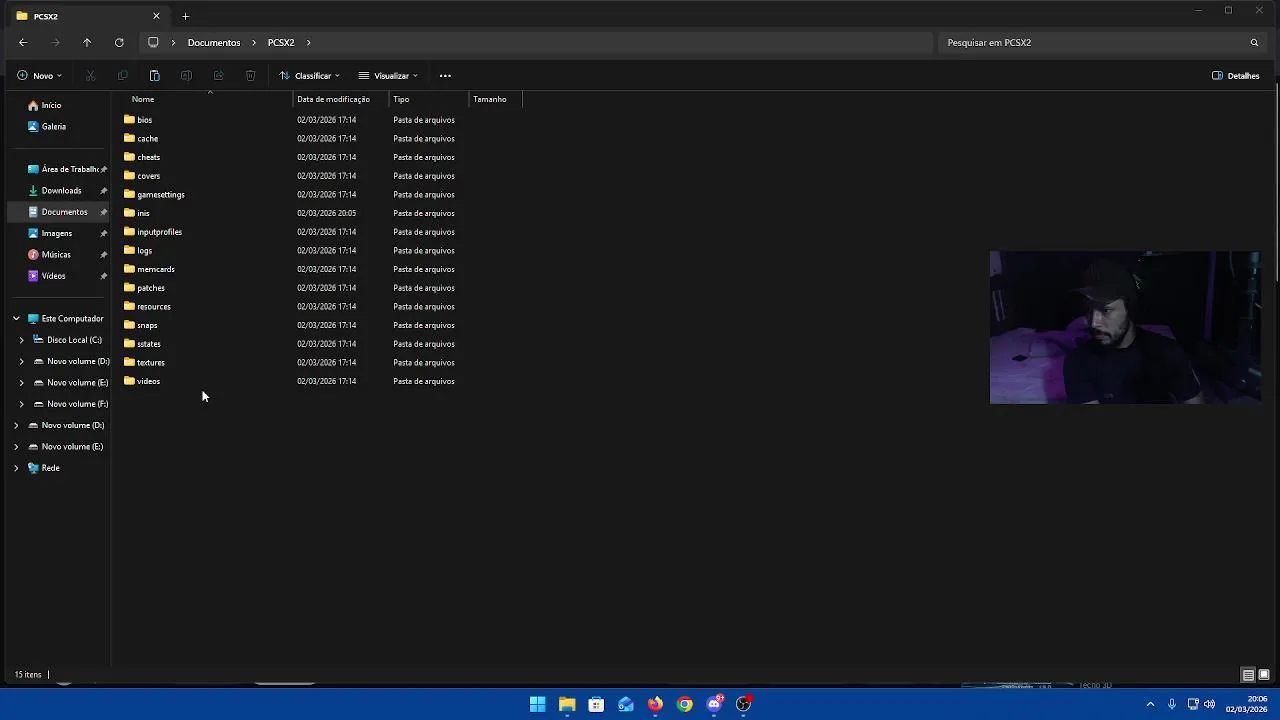Open the See more (three dots) menu
1280x720 pixels.
pyautogui.click(x=445, y=76)
